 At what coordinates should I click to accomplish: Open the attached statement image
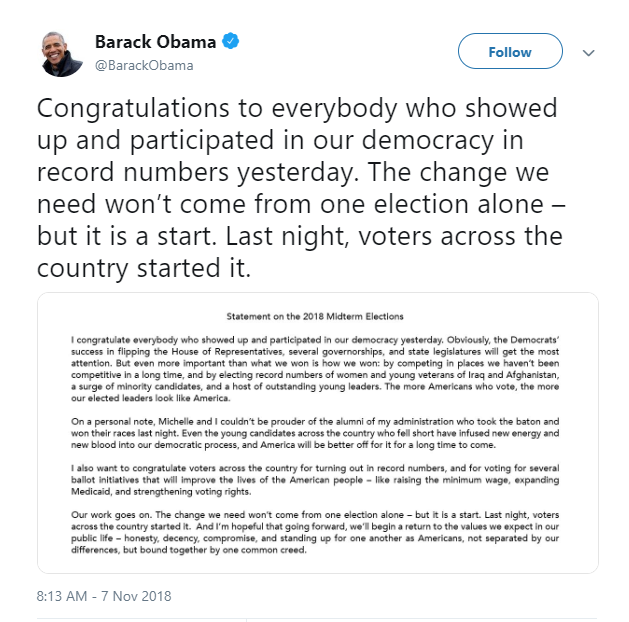(317, 432)
